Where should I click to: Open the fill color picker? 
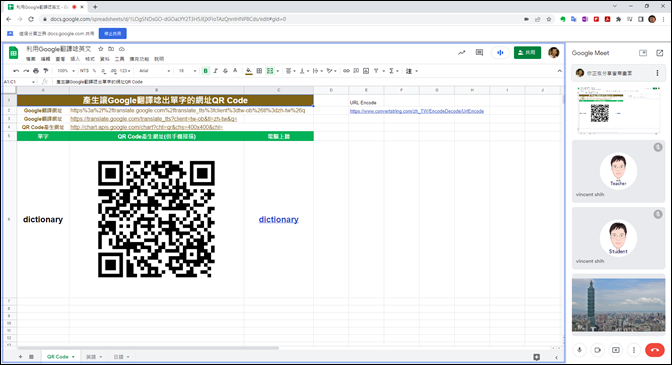(249, 71)
